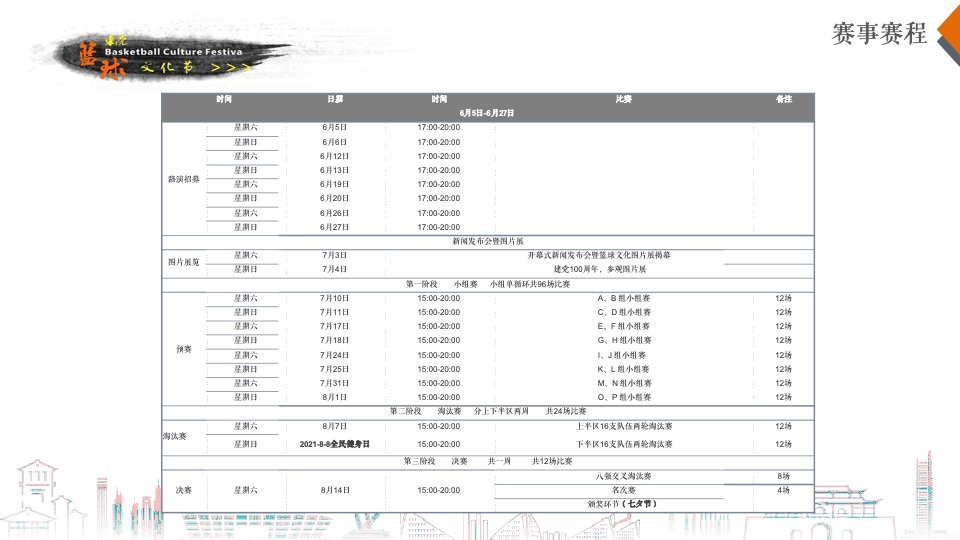Click the C、D 组小组赛 cell
960x540 pixels.
[x=624, y=312]
